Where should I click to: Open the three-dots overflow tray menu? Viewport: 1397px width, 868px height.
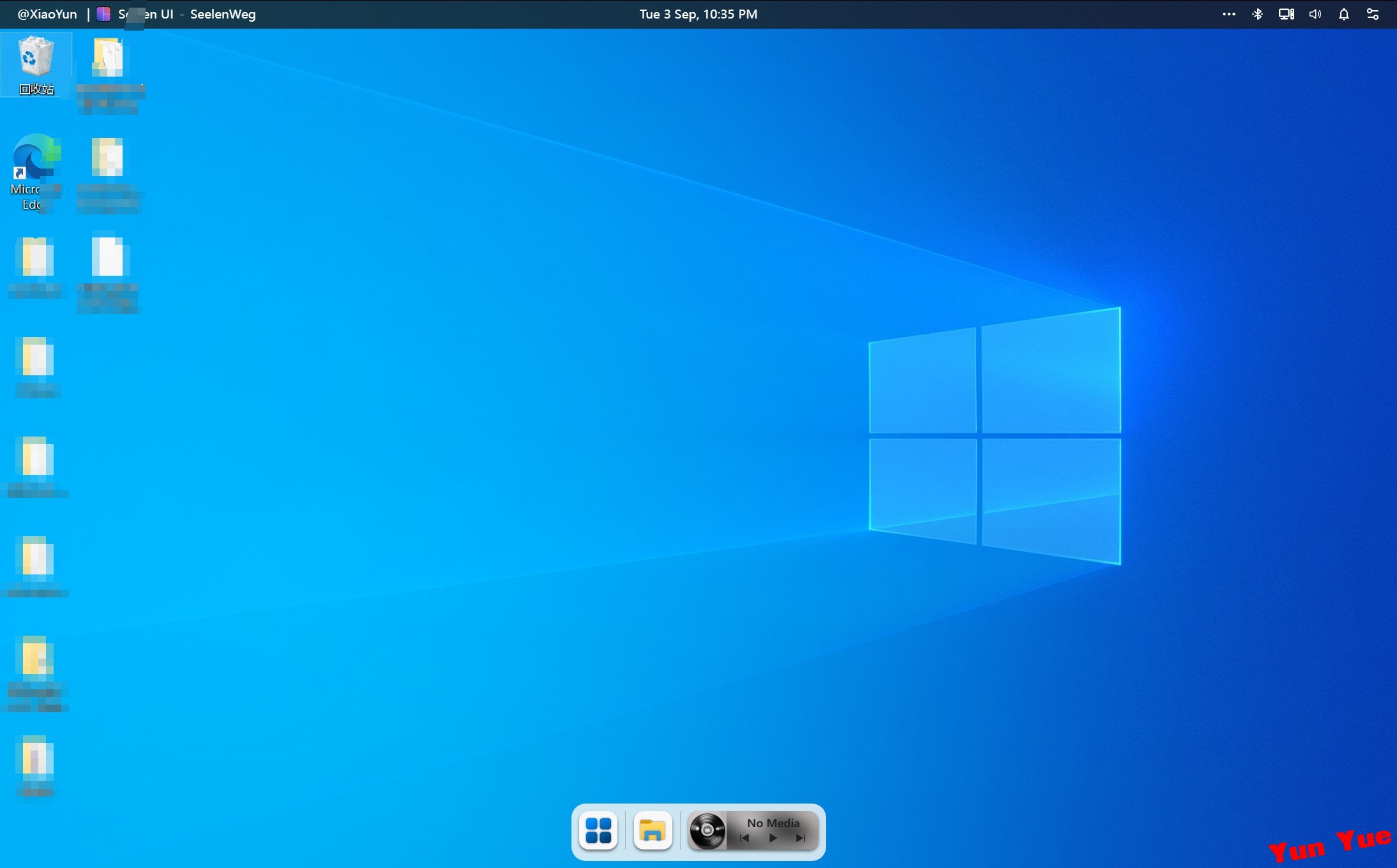(1228, 14)
